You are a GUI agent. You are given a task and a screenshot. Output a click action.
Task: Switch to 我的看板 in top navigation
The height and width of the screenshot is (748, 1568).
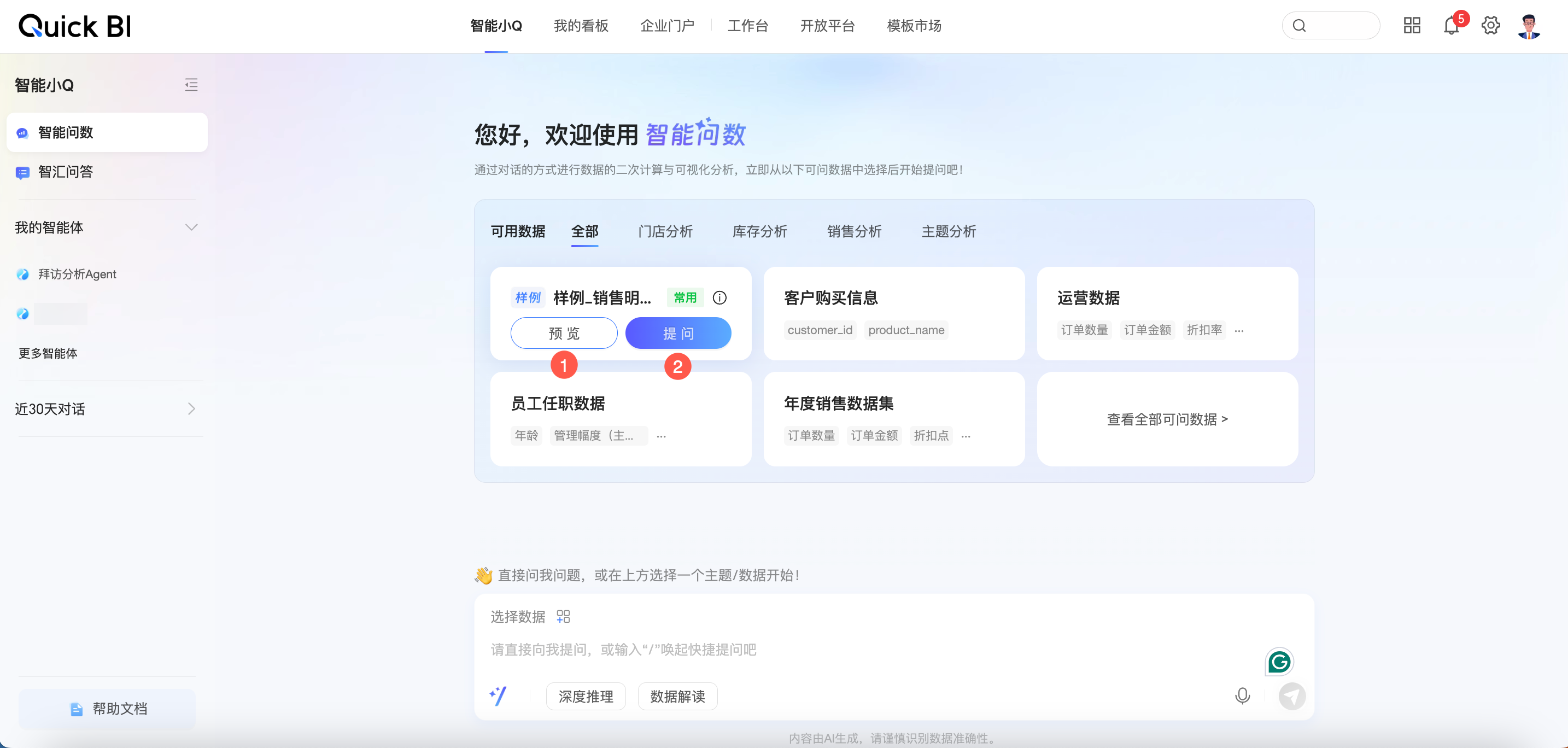[581, 26]
